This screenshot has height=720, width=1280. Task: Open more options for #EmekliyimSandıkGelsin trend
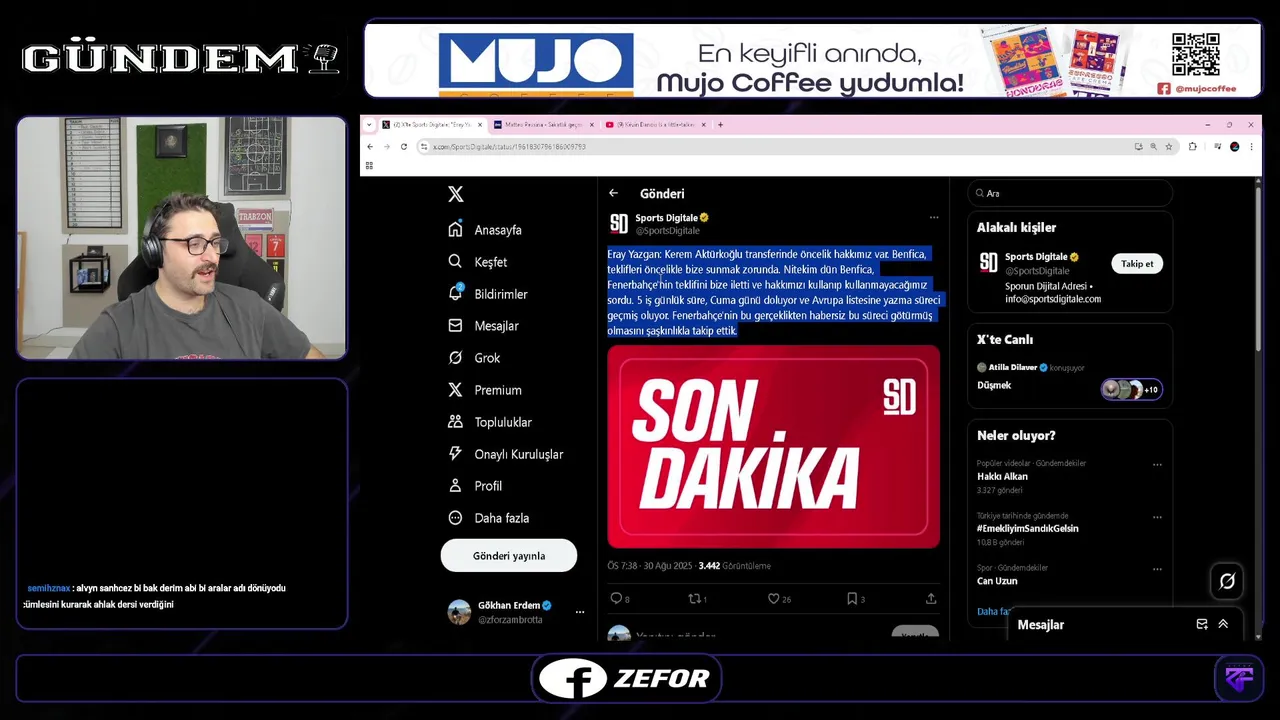[x=1157, y=517]
